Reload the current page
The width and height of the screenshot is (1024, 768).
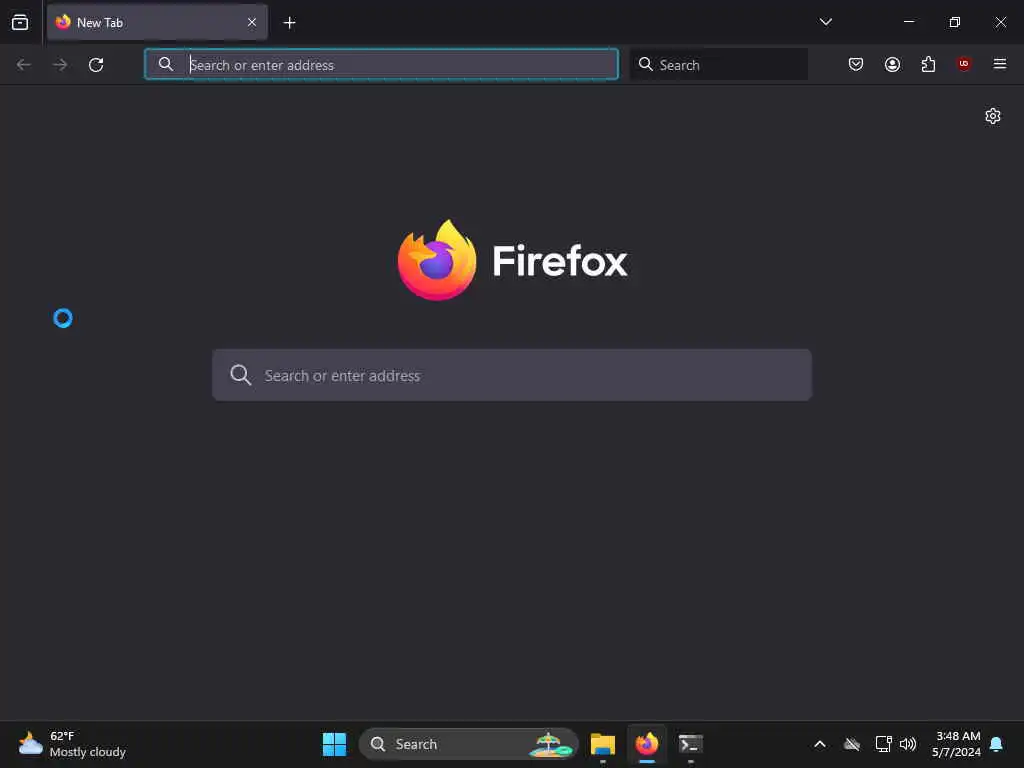(x=96, y=65)
